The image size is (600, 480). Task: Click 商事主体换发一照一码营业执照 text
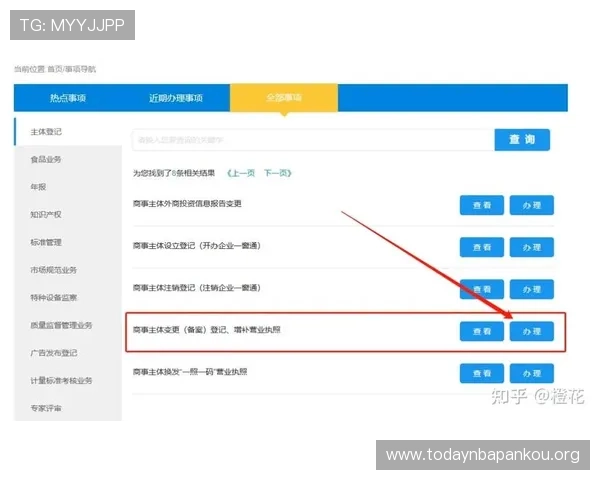[190, 372]
